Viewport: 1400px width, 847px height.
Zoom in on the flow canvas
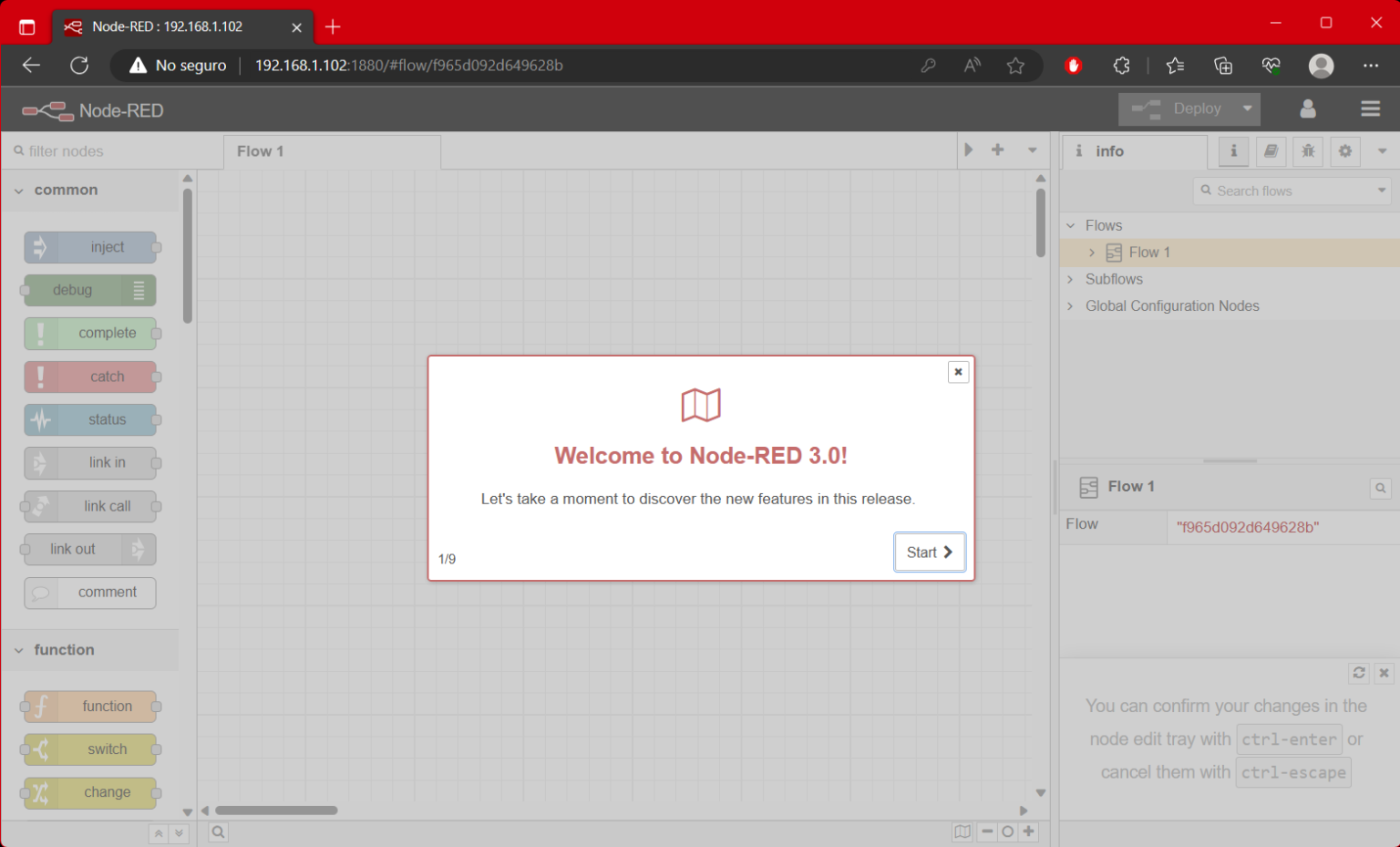pyautogui.click(x=1029, y=832)
